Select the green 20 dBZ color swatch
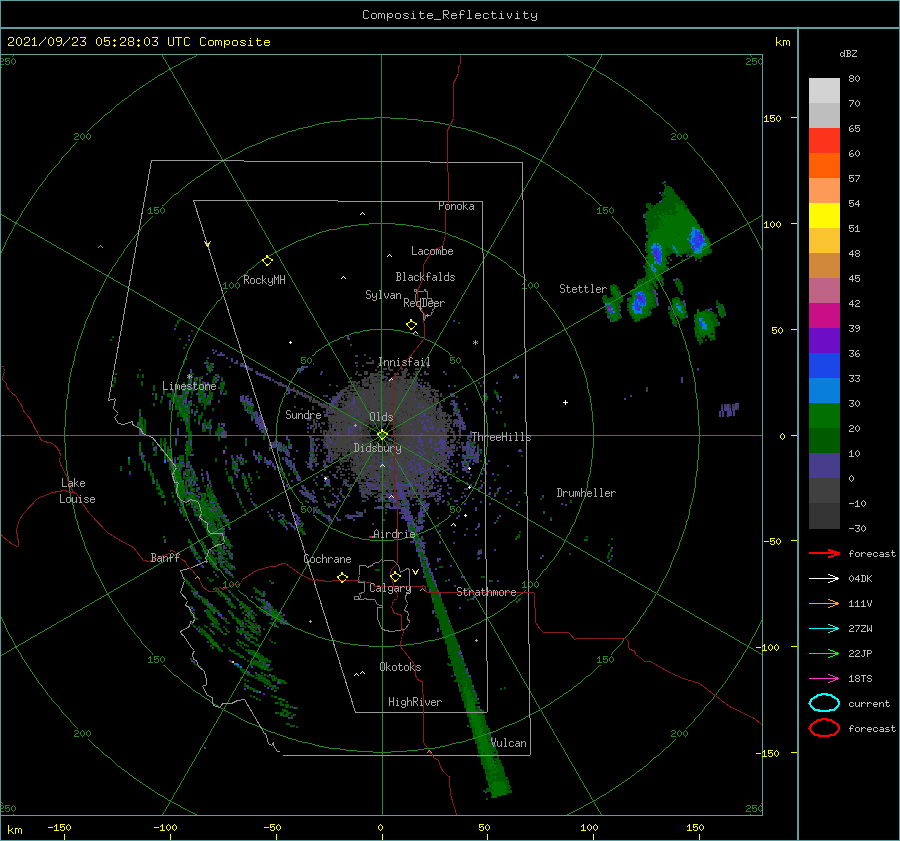Viewport: 900px width, 841px height. 824,416
